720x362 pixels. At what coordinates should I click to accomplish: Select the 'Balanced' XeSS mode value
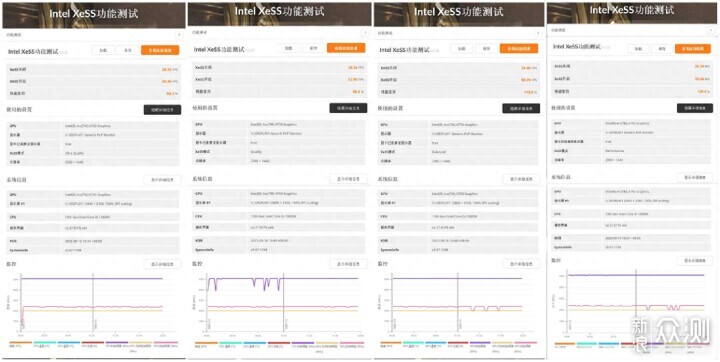point(439,151)
